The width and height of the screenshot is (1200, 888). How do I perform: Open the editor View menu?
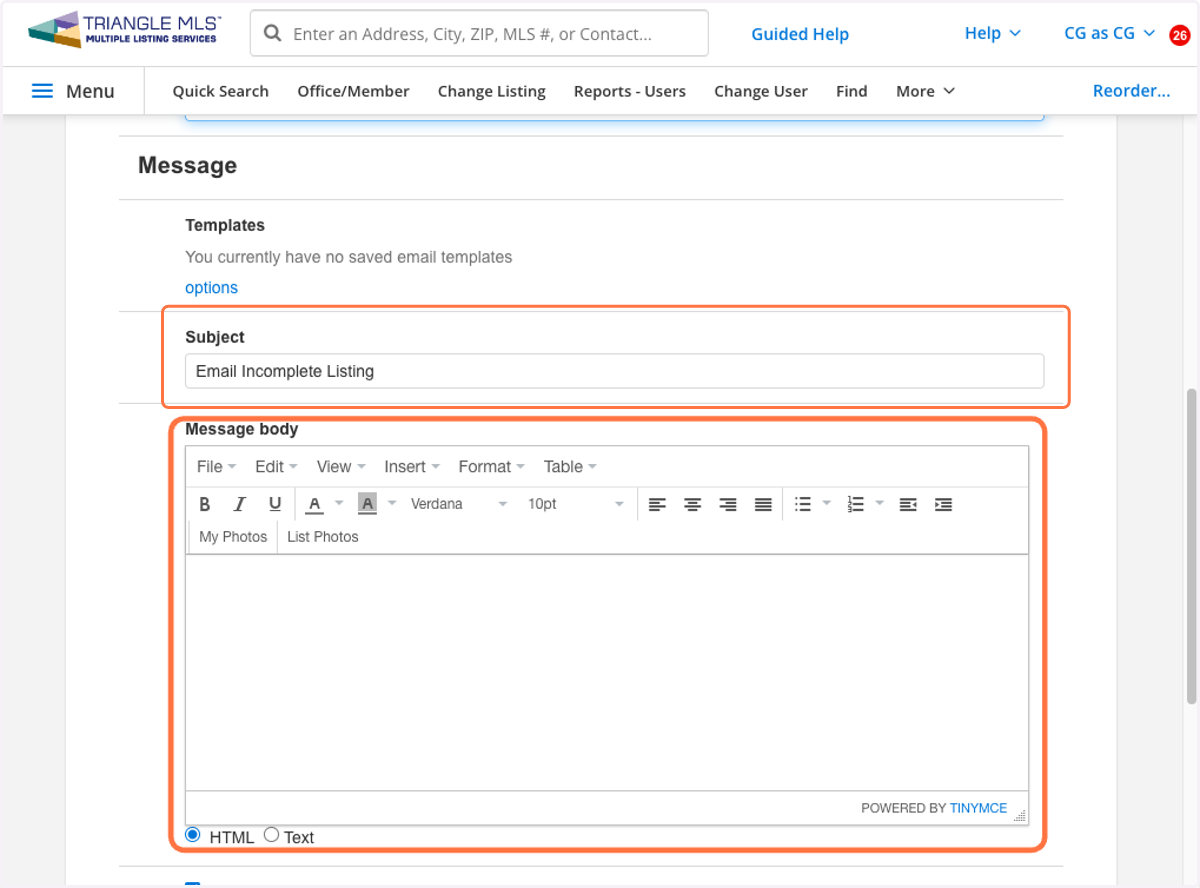tap(341, 467)
